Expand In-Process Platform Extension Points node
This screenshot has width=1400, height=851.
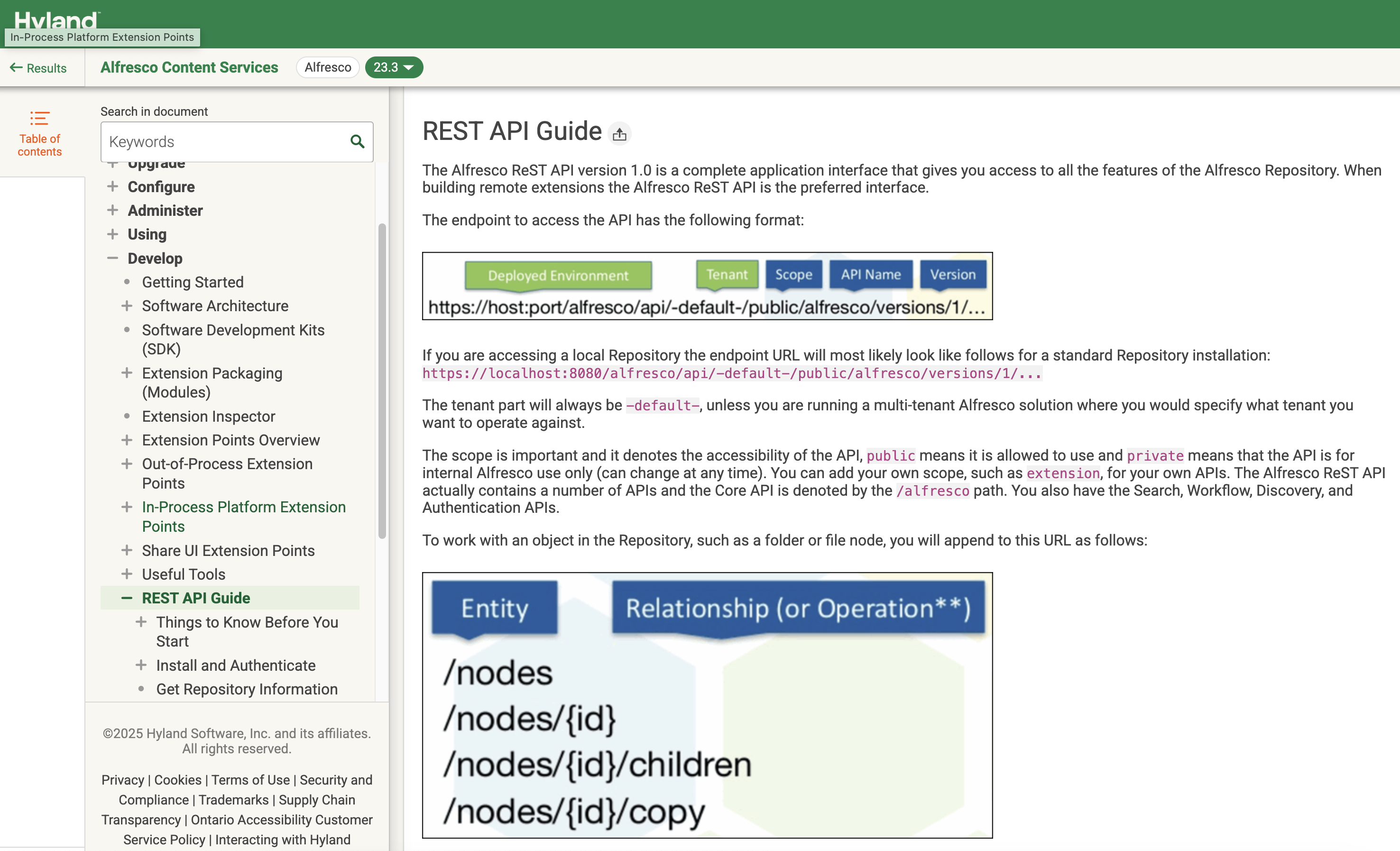(127, 507)
